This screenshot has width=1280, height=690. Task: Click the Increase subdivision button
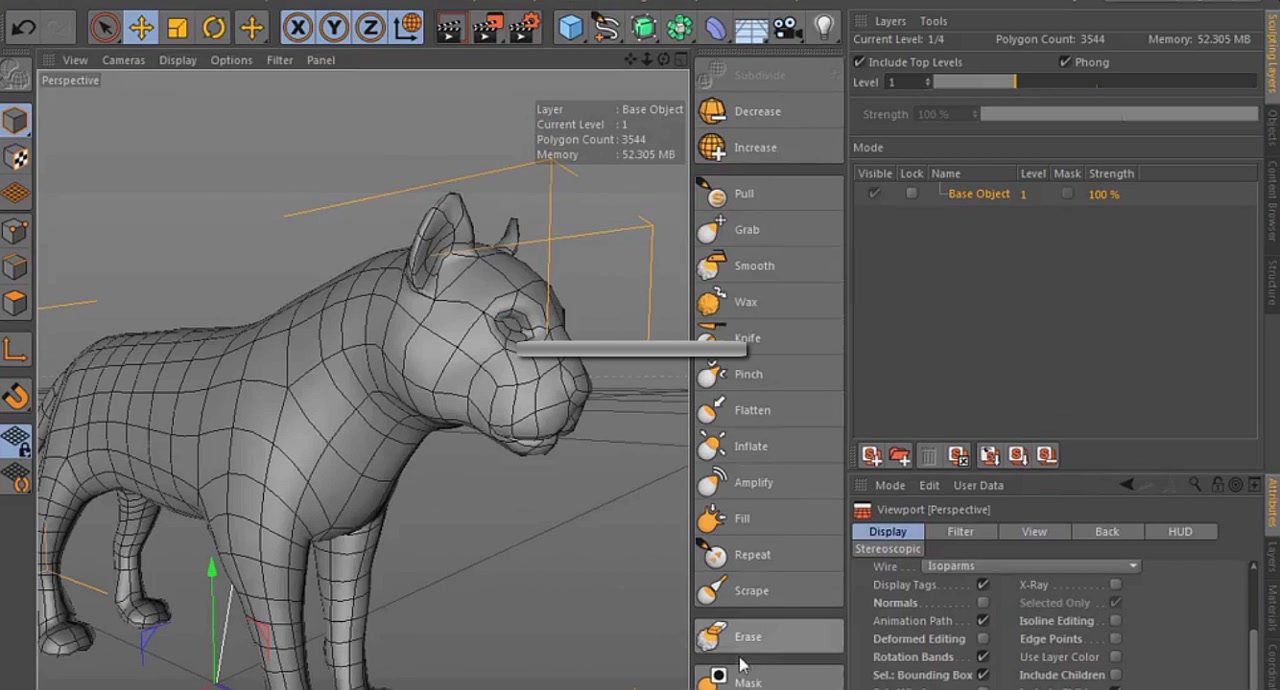pyautogui.click(x=755, y=147)
